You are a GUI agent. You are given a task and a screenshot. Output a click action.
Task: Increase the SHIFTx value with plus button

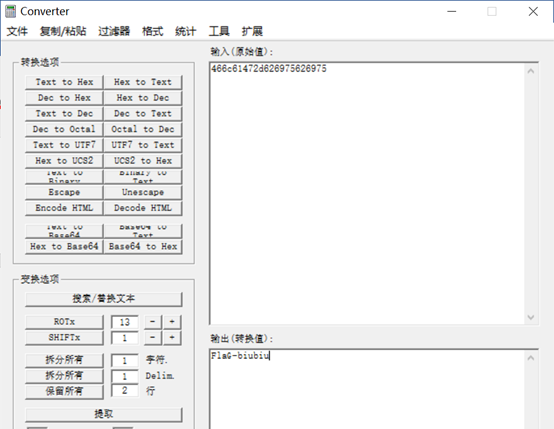[172, 338]
